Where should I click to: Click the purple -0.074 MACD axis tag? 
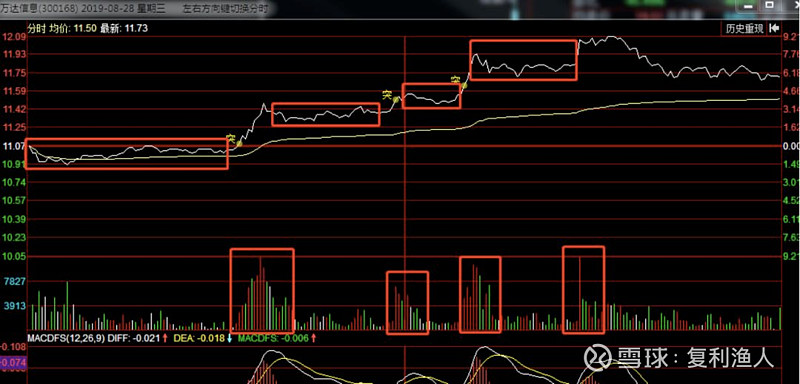[13, 363]
